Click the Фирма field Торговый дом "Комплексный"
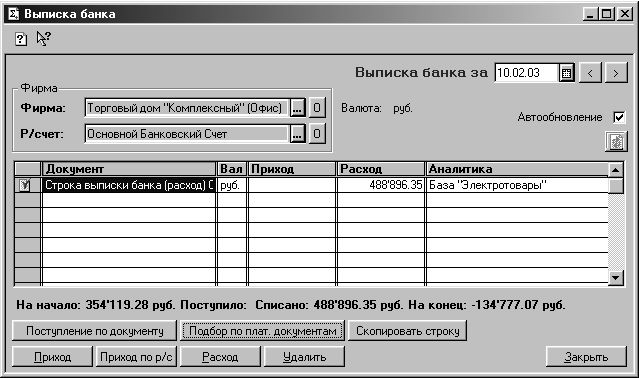The width and height of the screenshot is (639, 378). pyautogui.click(x=187, y=108)
